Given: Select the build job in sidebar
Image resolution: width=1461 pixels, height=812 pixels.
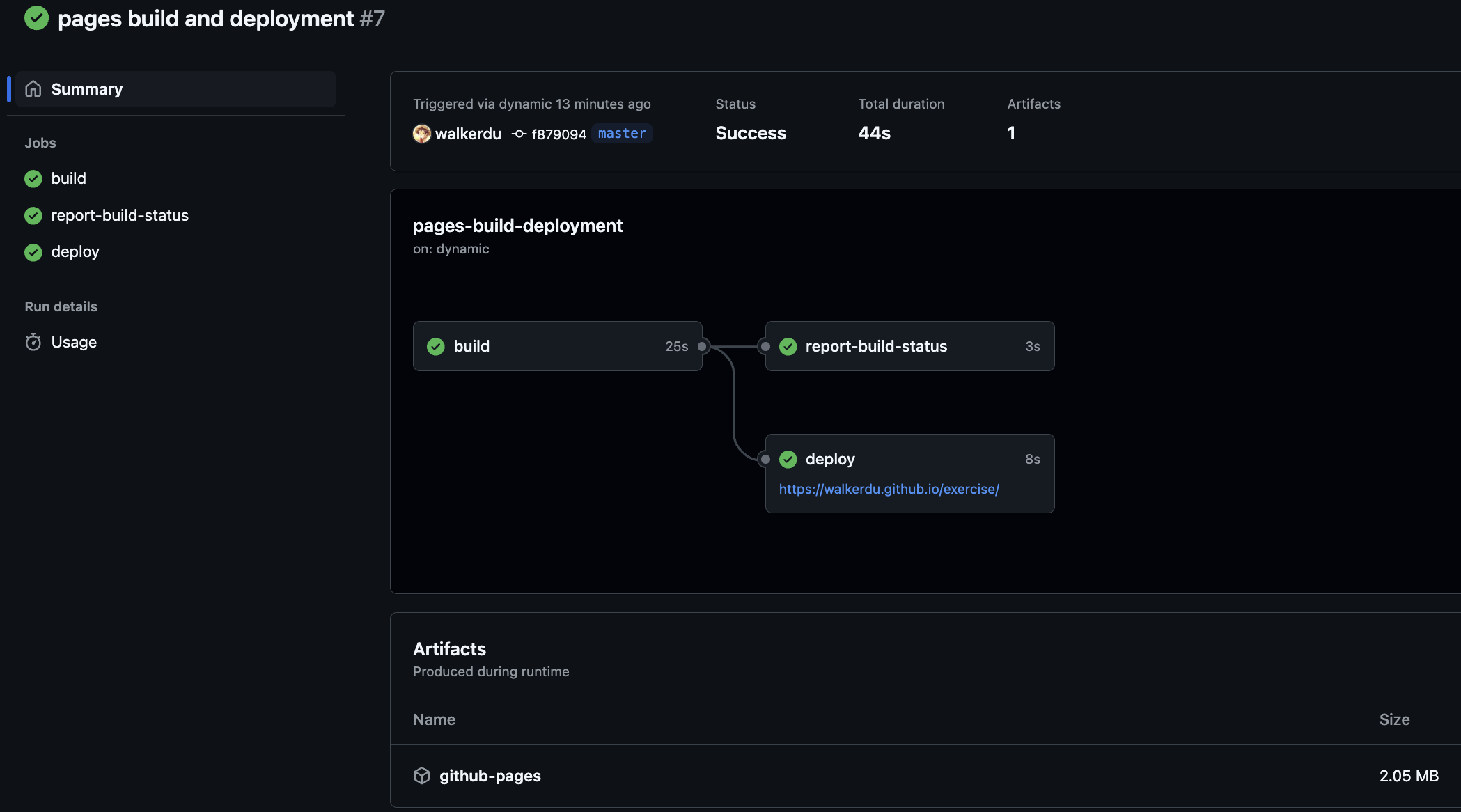Looking at the screenshot, I should click(x=68, y=178).
